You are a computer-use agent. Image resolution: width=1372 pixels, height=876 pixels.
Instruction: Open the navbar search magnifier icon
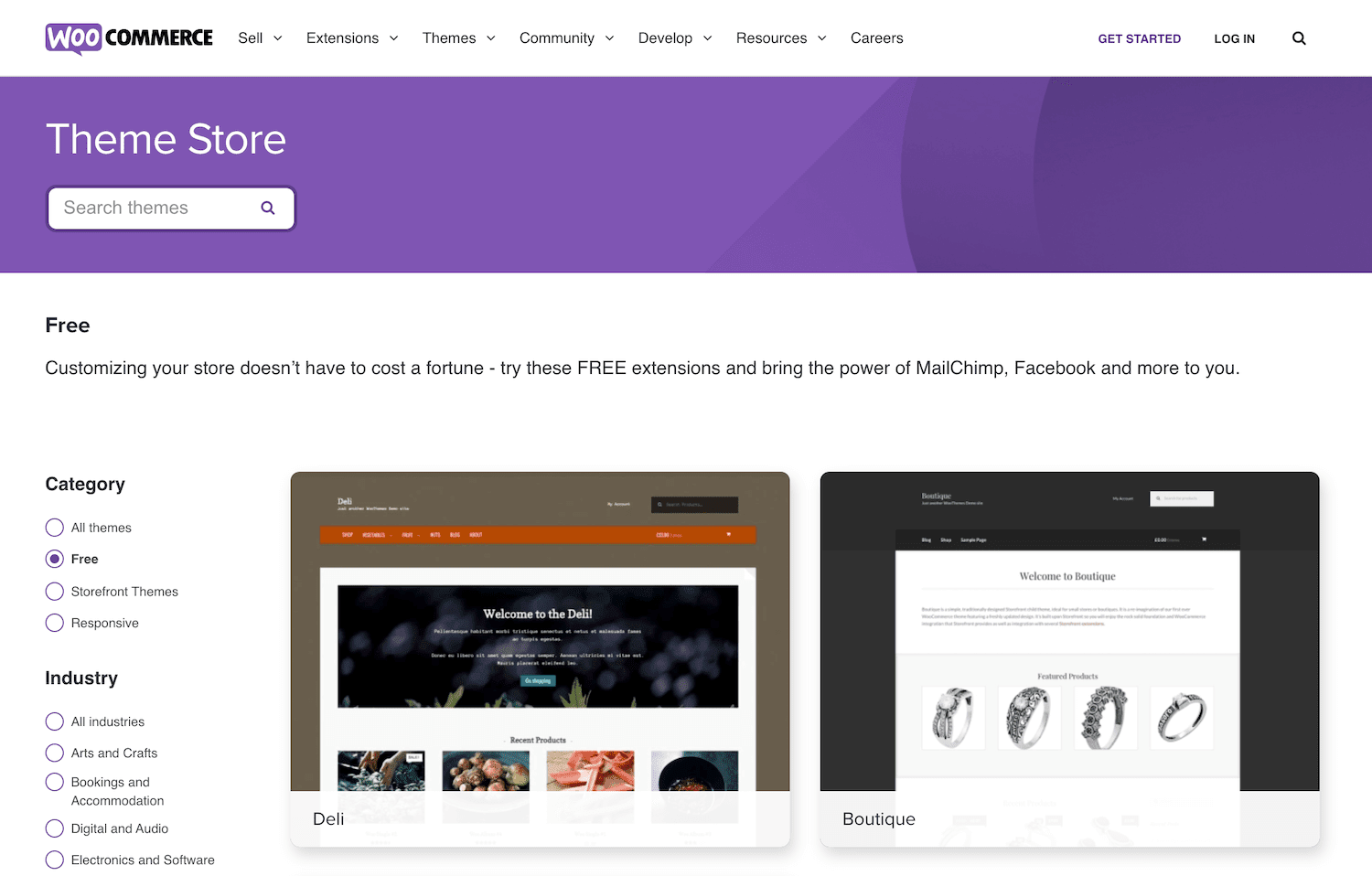(x=1299, y=37)
